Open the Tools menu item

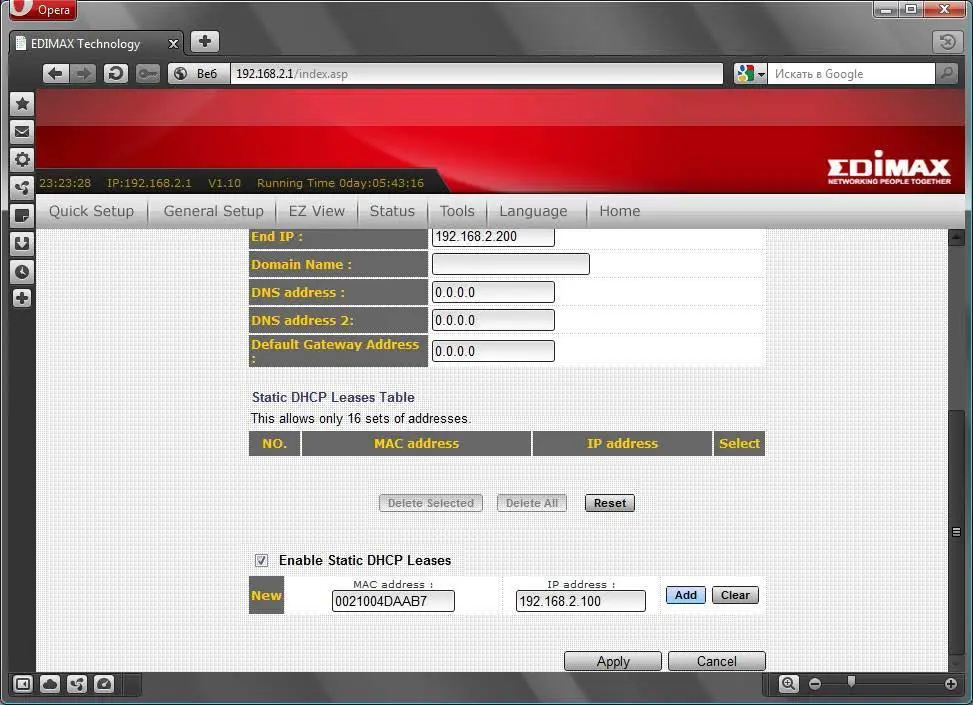coord(457,211)
